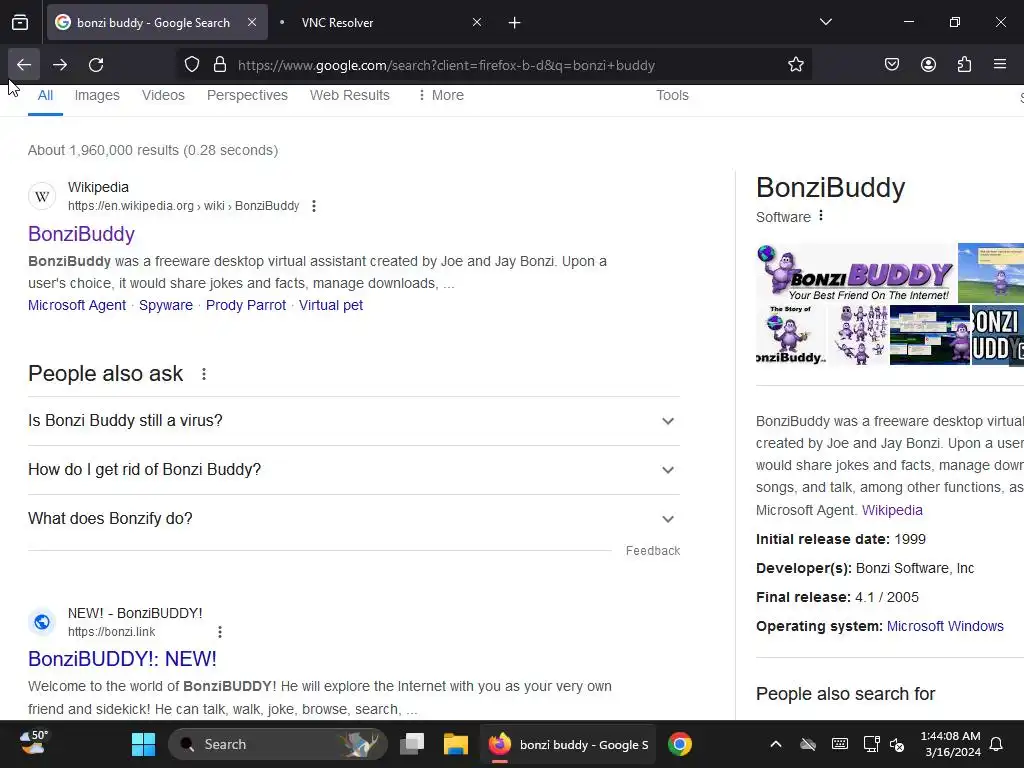Open Spyware sitelink

166,305
